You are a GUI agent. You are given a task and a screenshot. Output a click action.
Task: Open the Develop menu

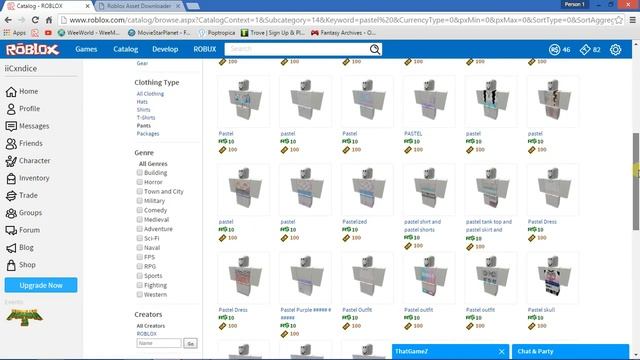pos(165,49)
